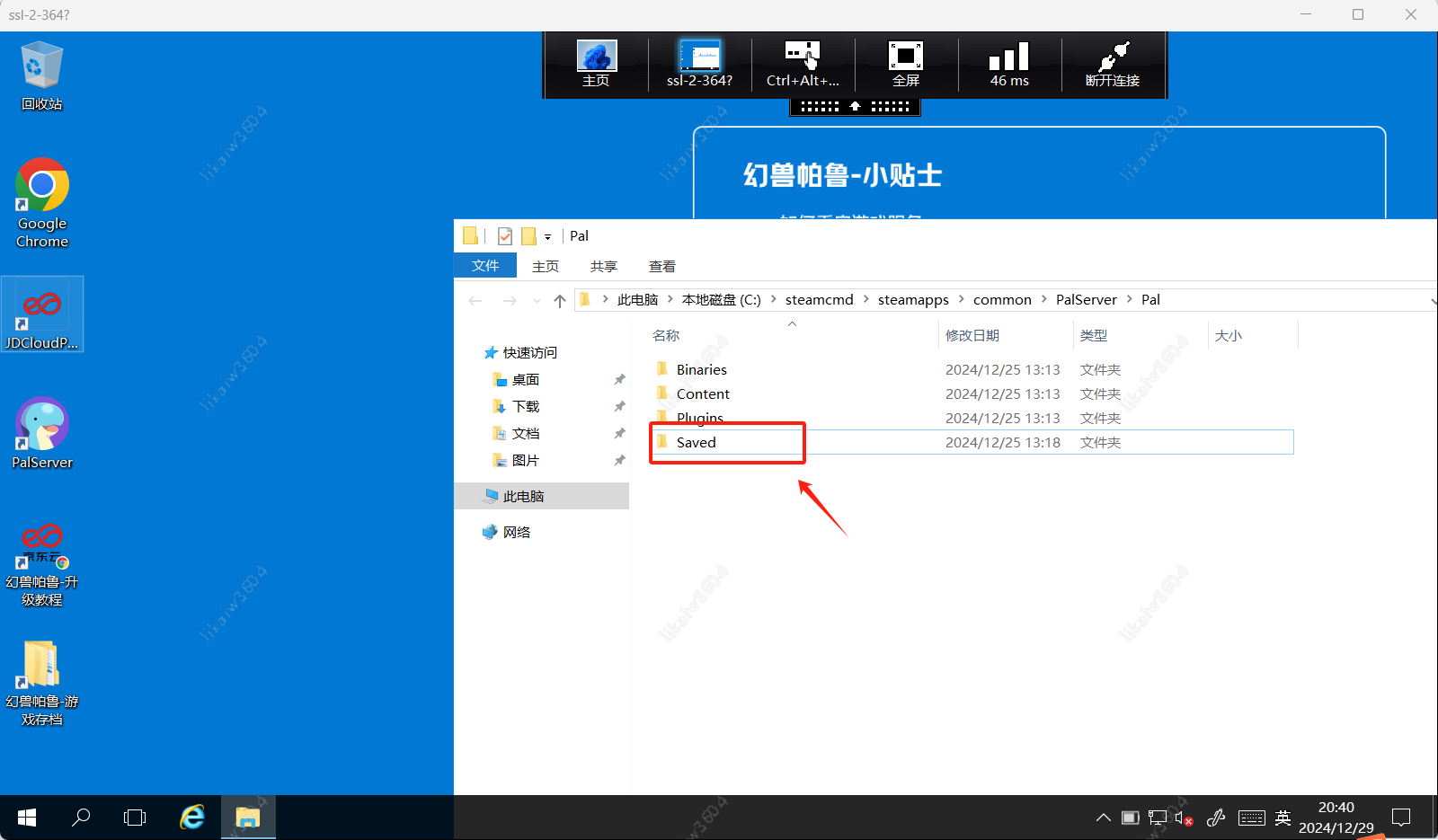Select the Saved folder

pos(972,443)
